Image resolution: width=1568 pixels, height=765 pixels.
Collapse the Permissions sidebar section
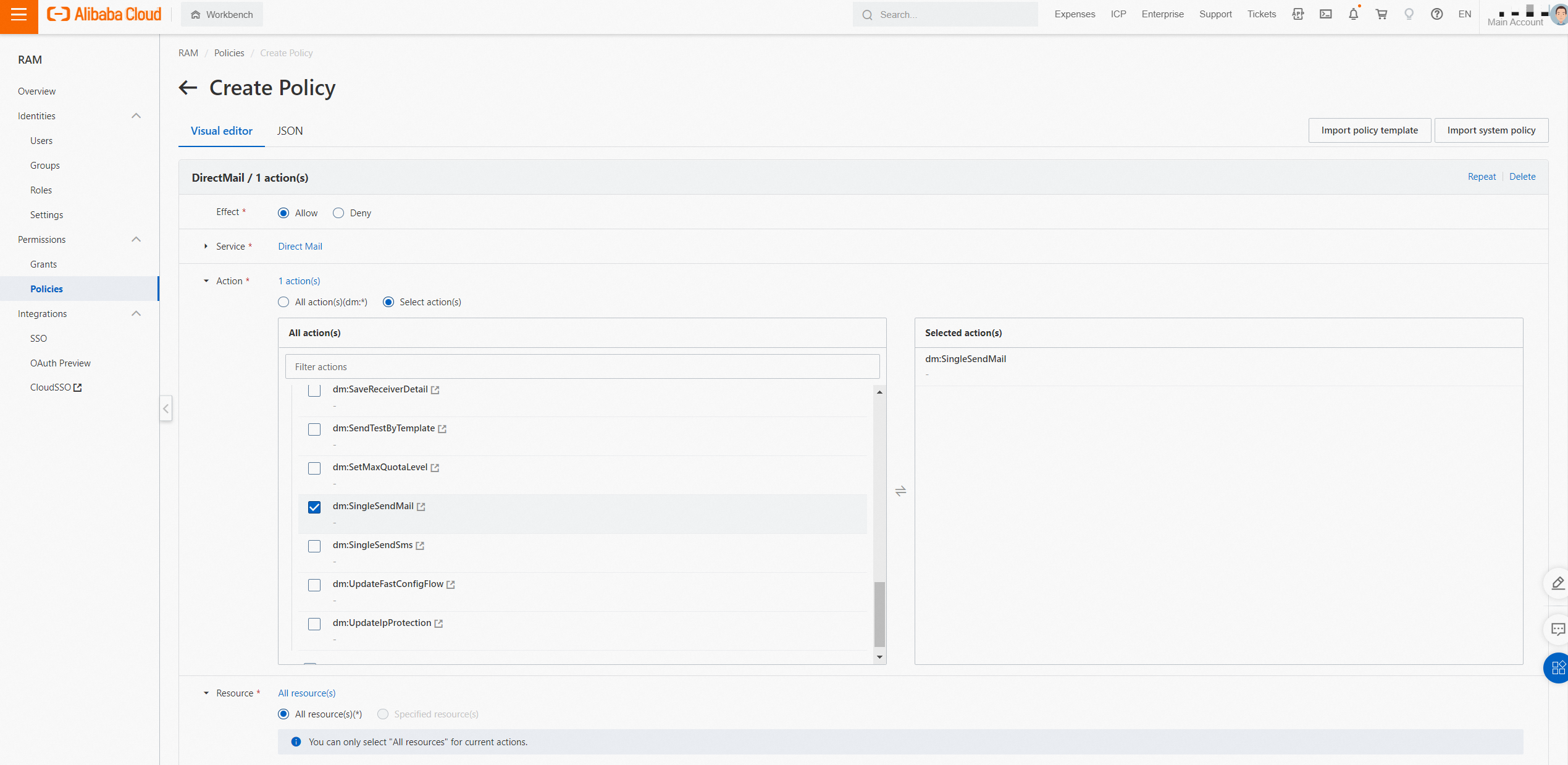pos(136,240)
